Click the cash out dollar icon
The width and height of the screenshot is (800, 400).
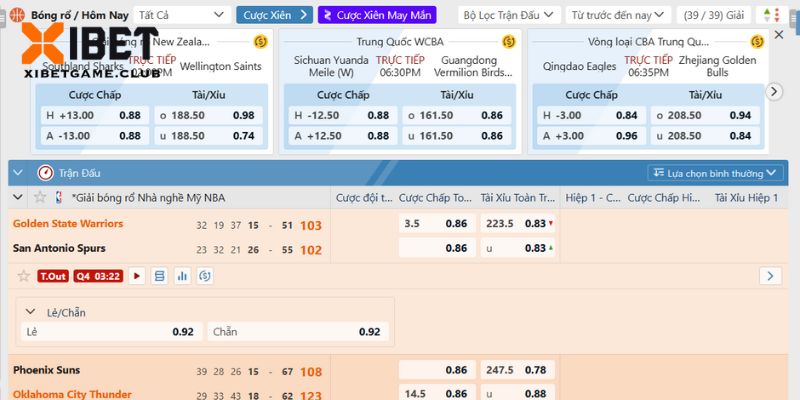click(205, 276)
